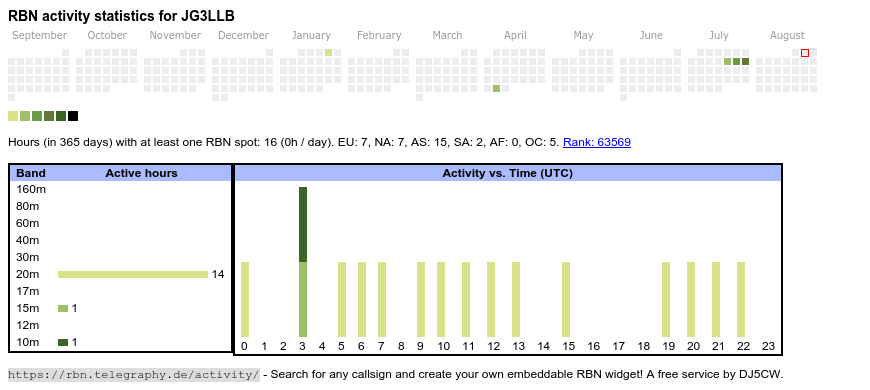The height and width of the screenshot is (390, 870).
Task: Click the November month label
Action: tap(175, 36)
